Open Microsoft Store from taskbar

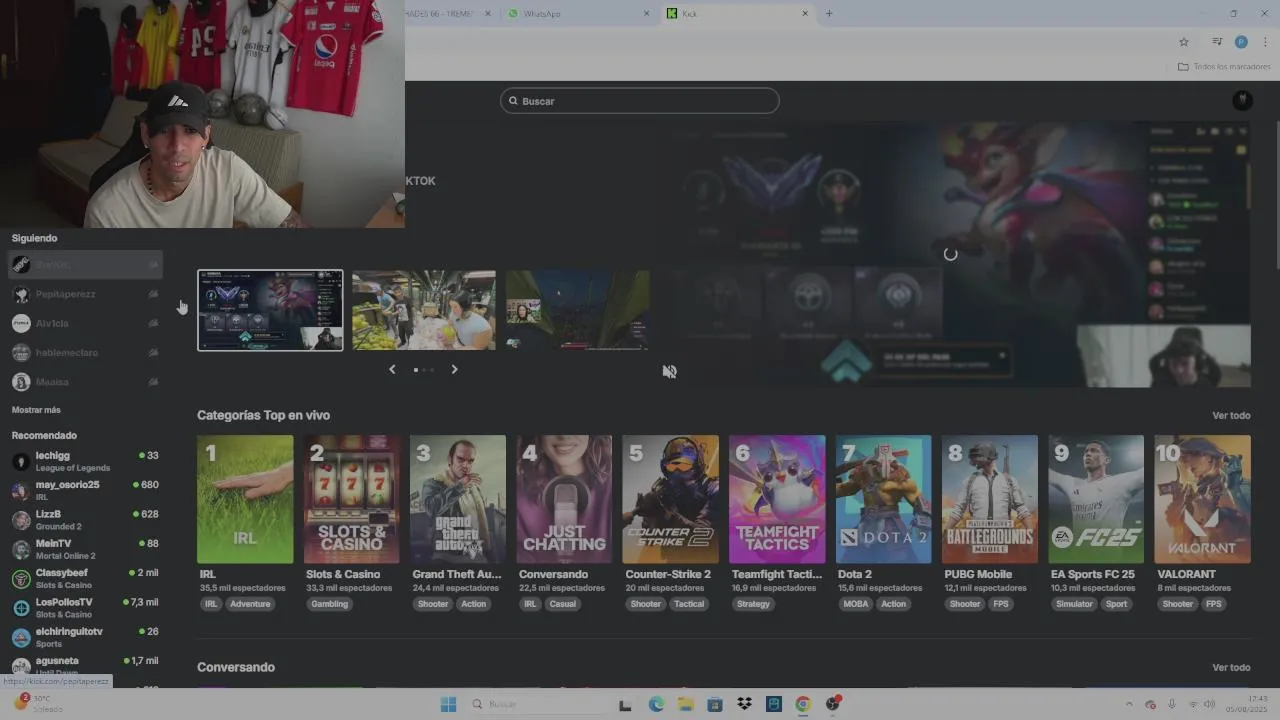[715, 704]
